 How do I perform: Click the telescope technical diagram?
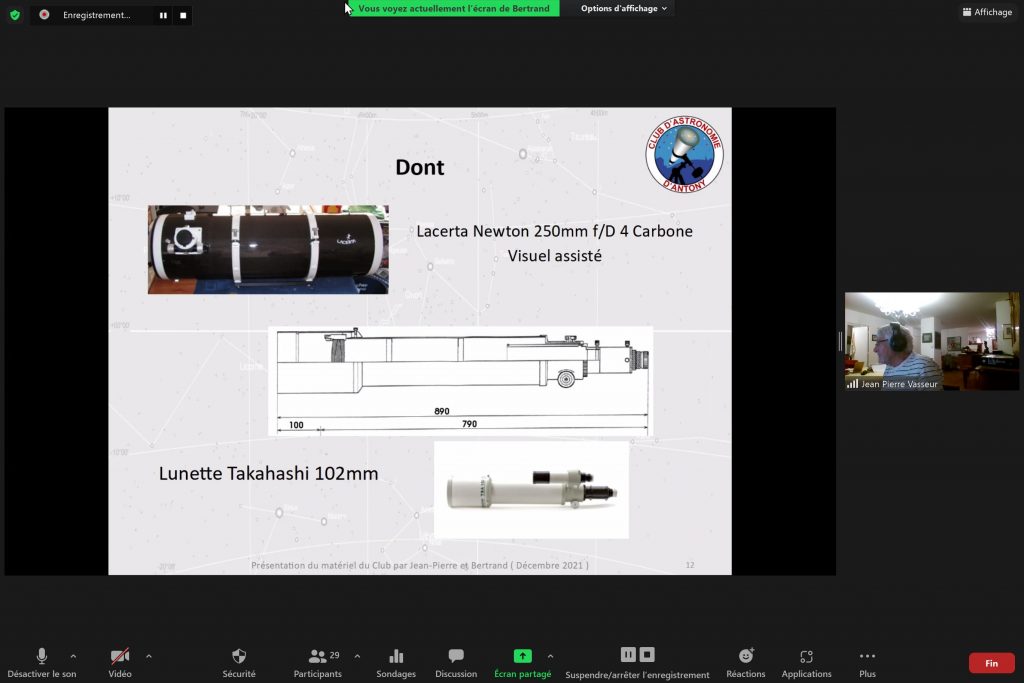460,381
